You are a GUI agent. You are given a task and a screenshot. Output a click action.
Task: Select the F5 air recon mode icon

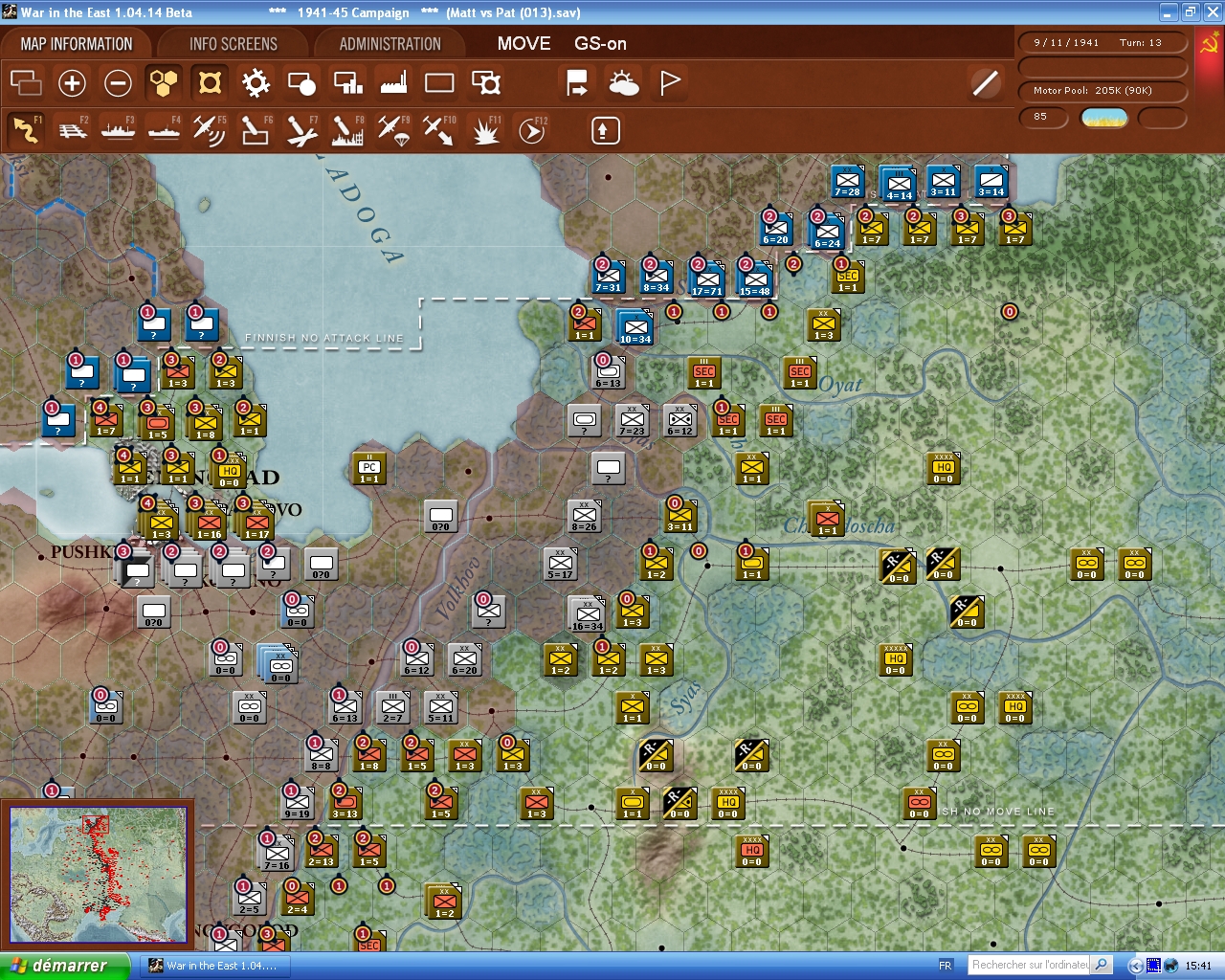(210, 130)
